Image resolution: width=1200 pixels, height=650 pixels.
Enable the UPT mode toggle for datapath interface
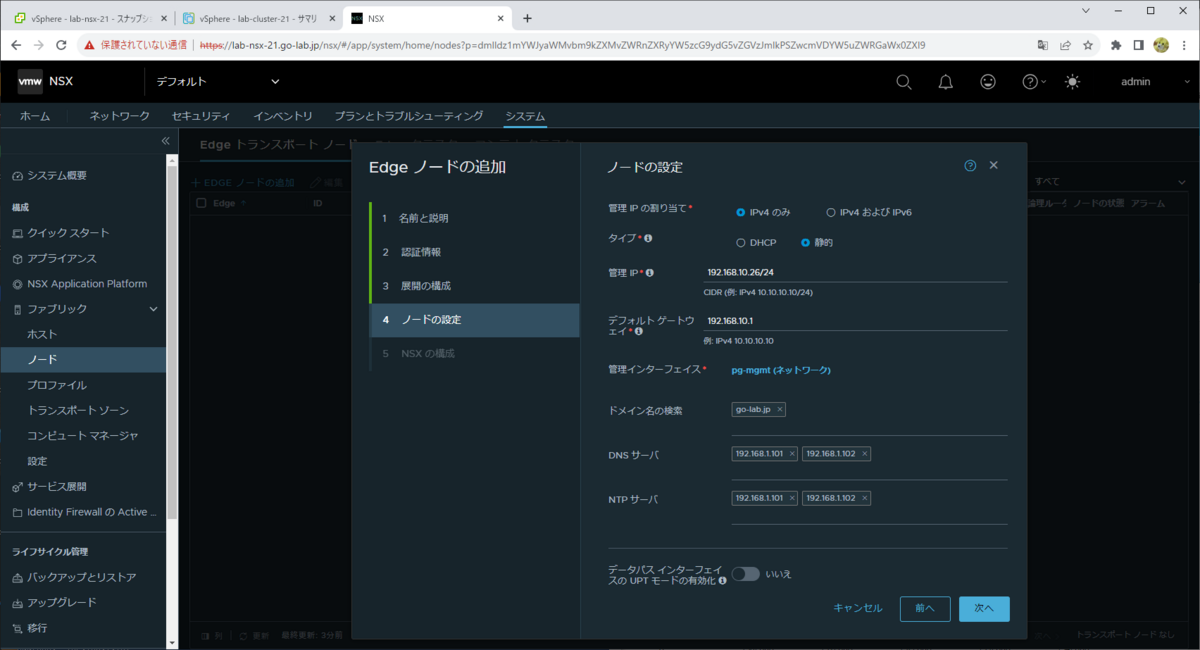[x=747, y=573]
